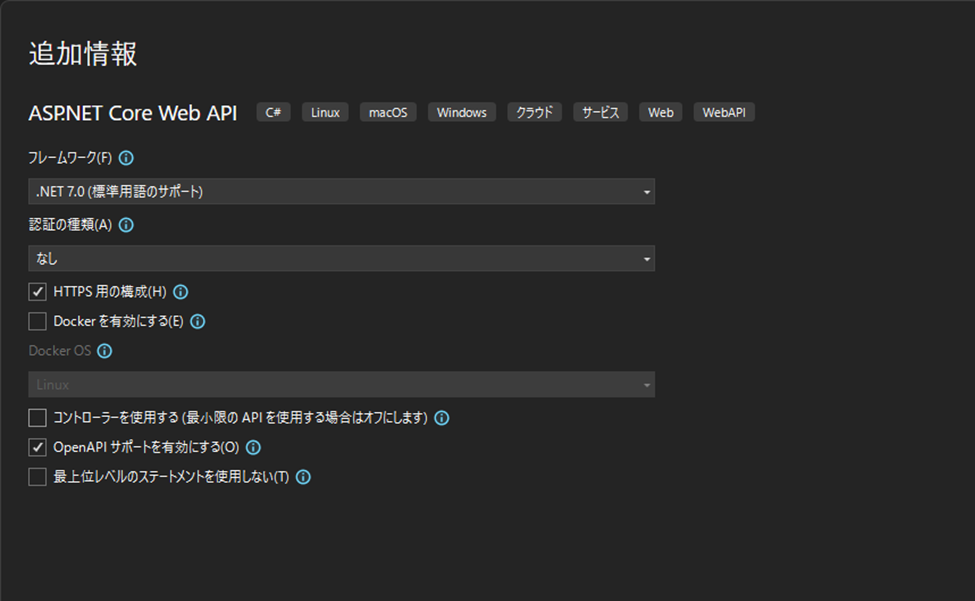Viewport: 975px width, 601px height.
Task: Click the Docker OS label
Action: pyautogui.click(x=60, y=351)
